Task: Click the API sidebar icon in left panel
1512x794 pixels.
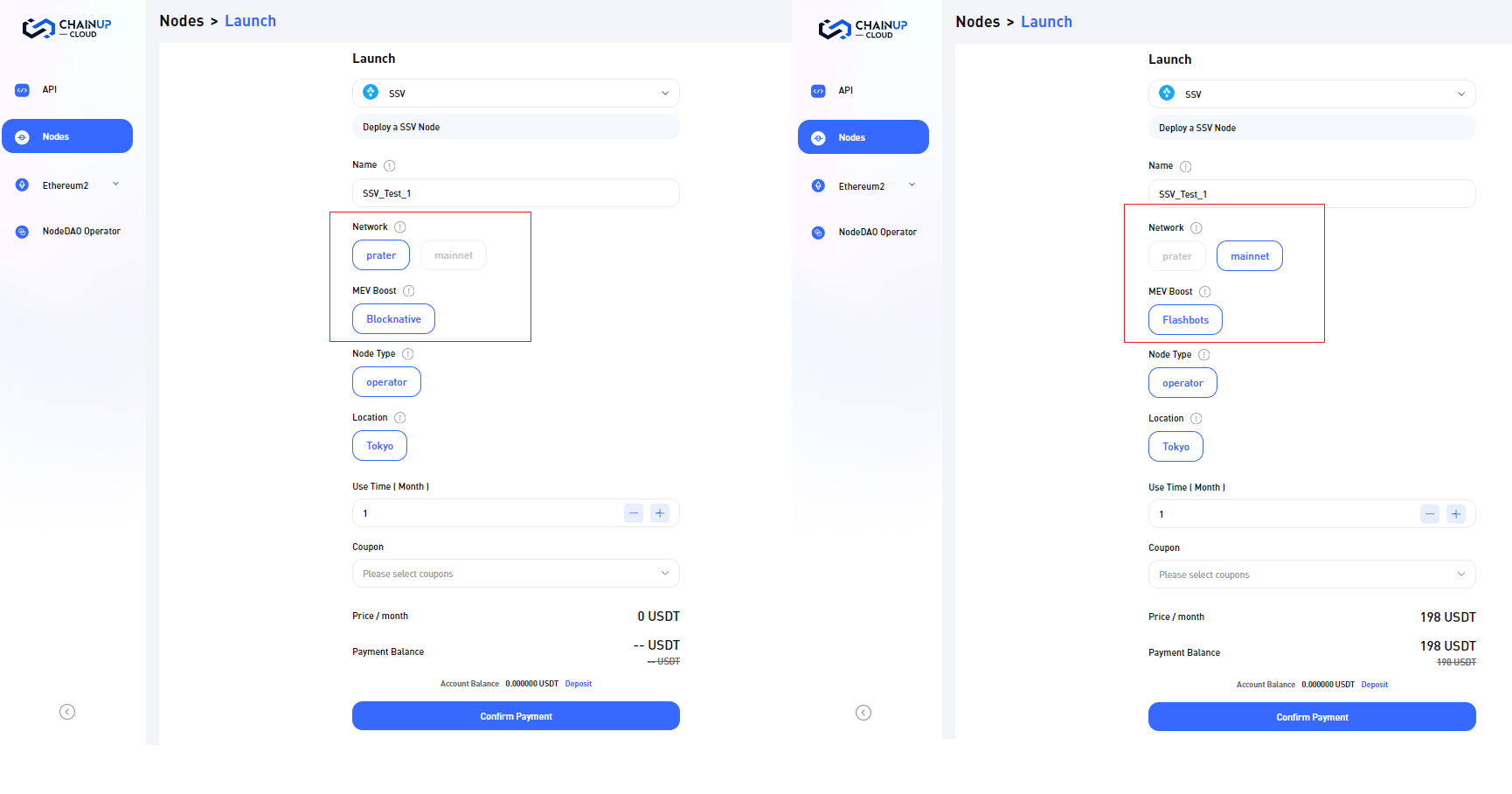Action: (23, 90)
